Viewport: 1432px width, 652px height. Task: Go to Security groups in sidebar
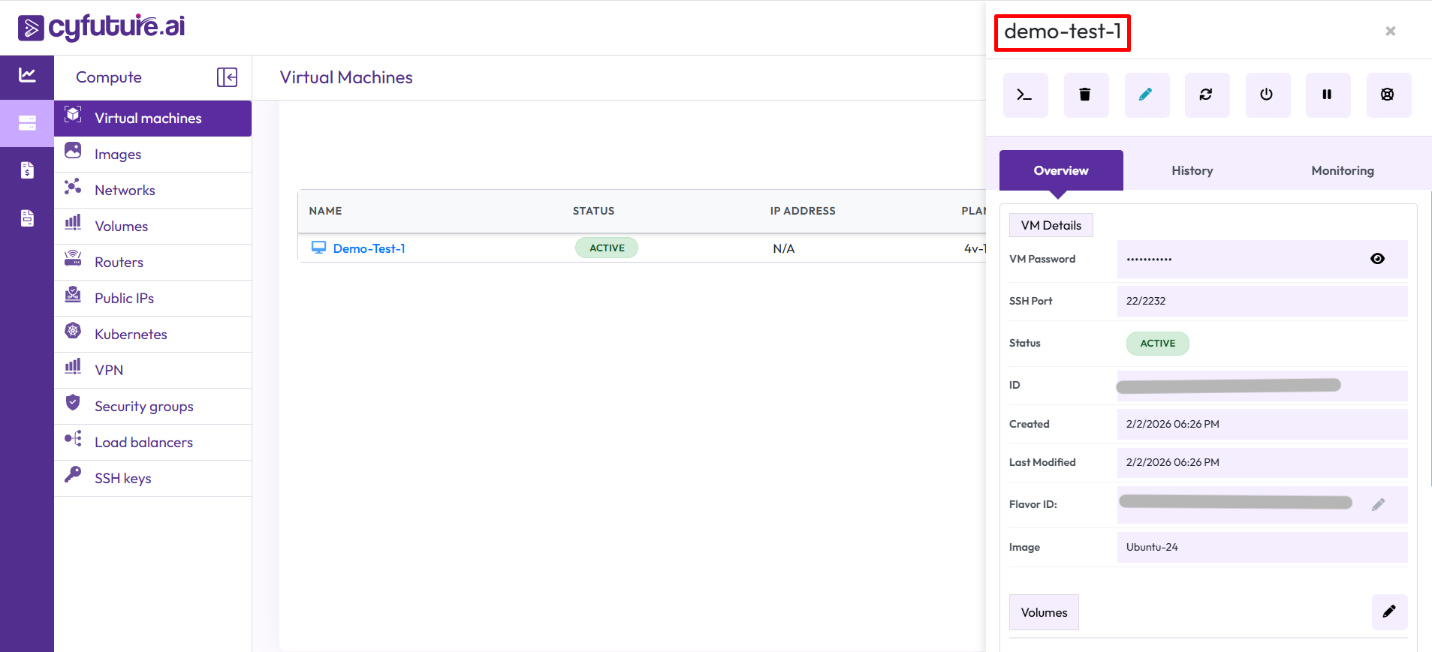[143, 406]
